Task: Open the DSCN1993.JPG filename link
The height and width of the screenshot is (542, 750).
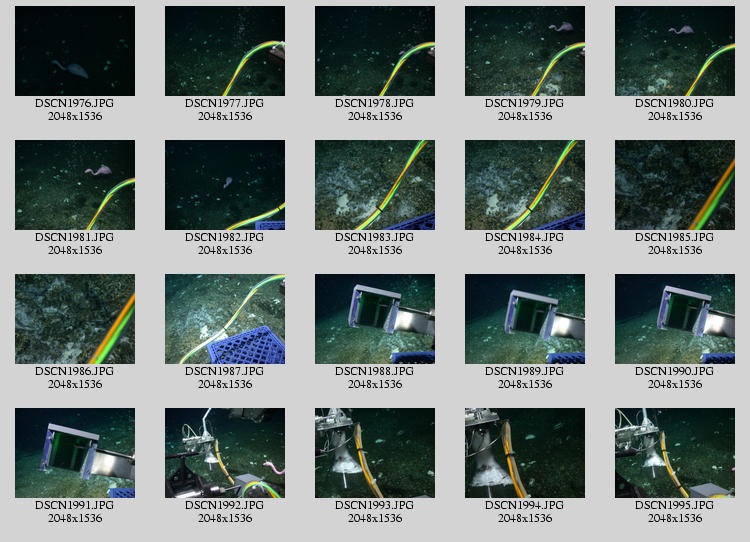Action: click(x=375, y=505)
